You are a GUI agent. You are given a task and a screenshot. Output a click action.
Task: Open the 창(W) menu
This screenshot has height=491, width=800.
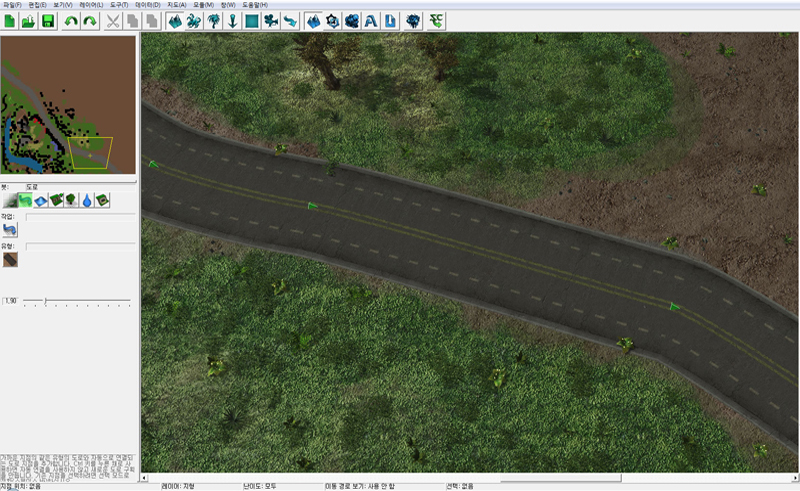pyautogui.click(x=228, y=5)
